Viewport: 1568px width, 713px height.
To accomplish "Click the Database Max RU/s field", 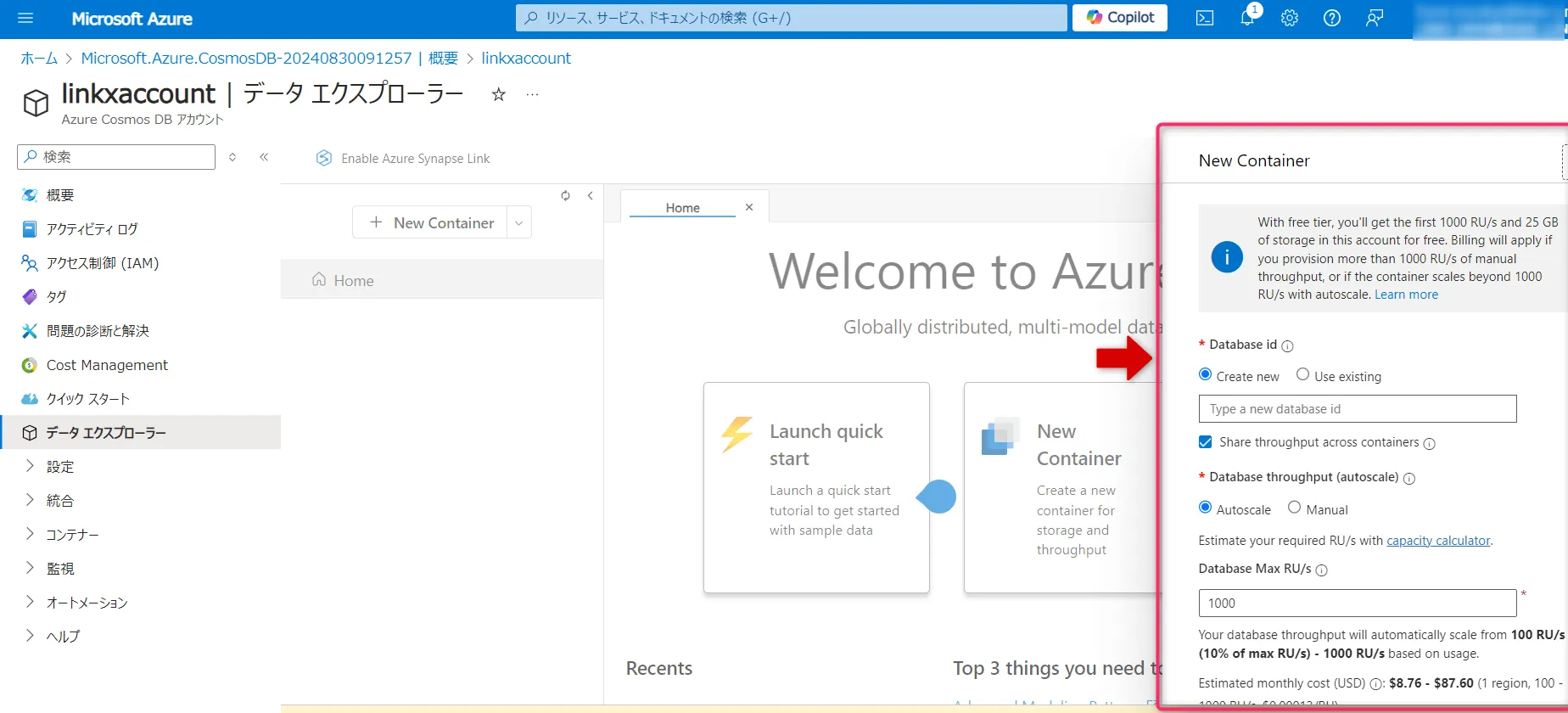I will coord(1357,604).
